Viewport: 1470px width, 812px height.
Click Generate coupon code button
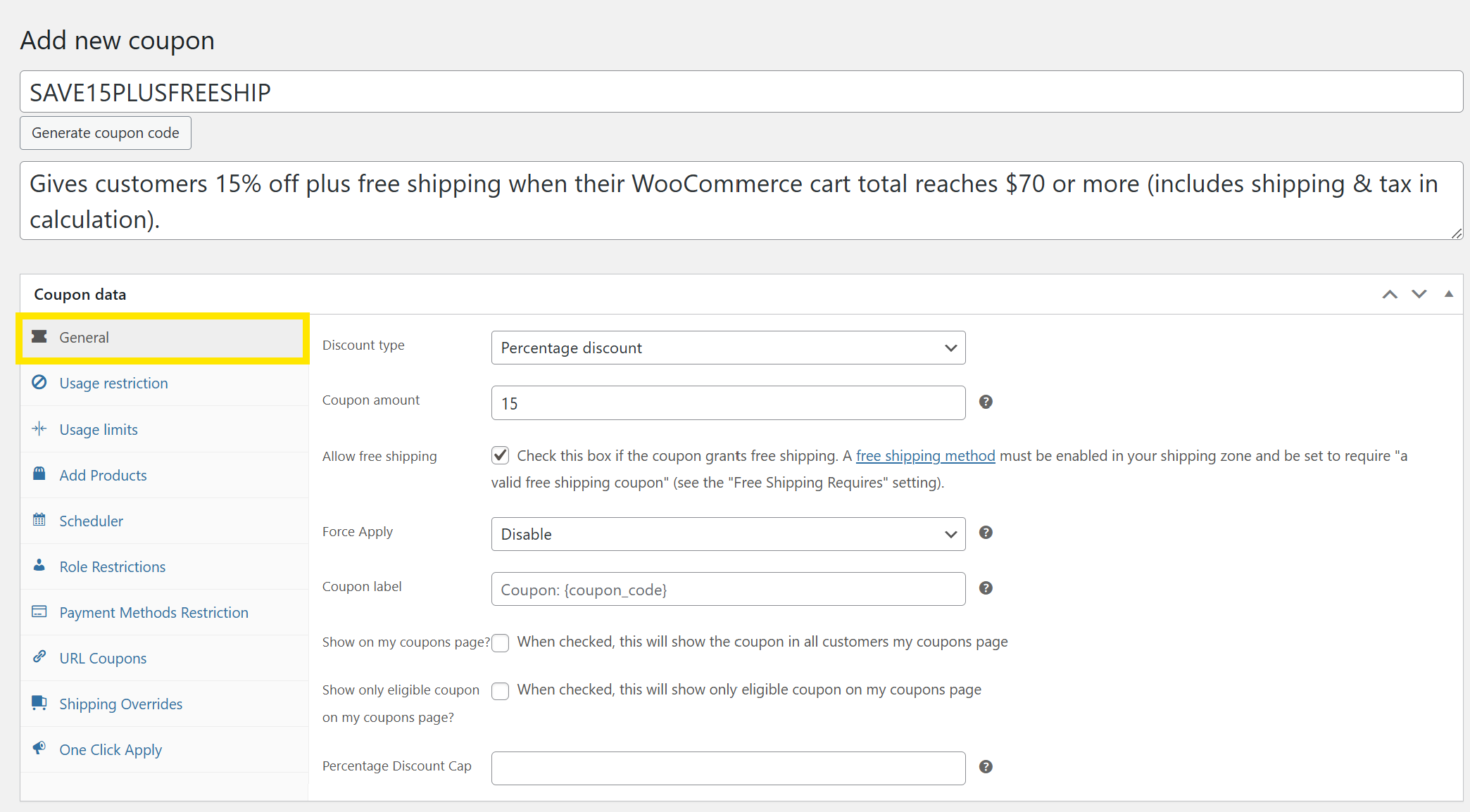[x=106, y=133]
